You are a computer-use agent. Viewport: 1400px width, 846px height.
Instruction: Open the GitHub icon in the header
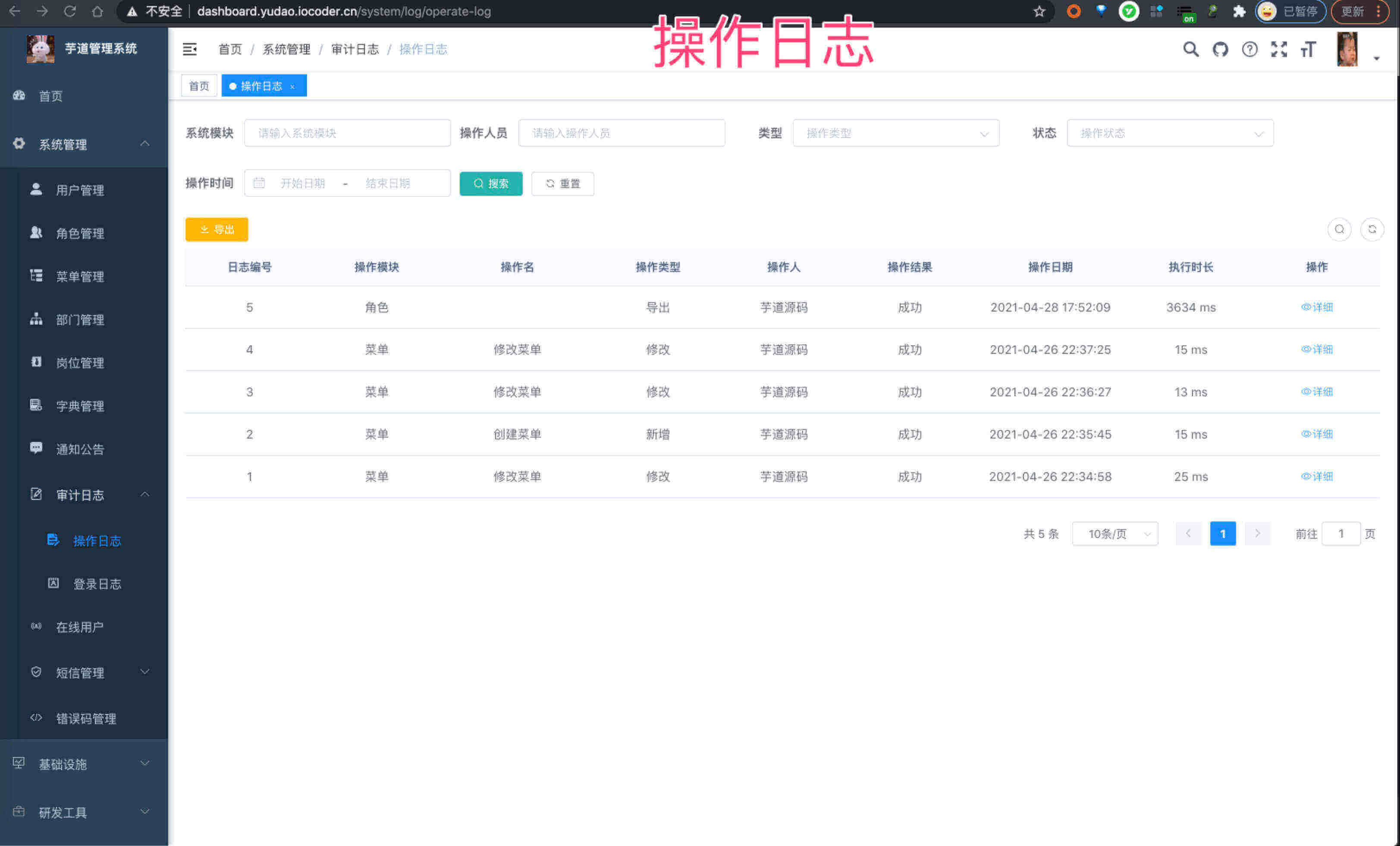coord(1220,50)
